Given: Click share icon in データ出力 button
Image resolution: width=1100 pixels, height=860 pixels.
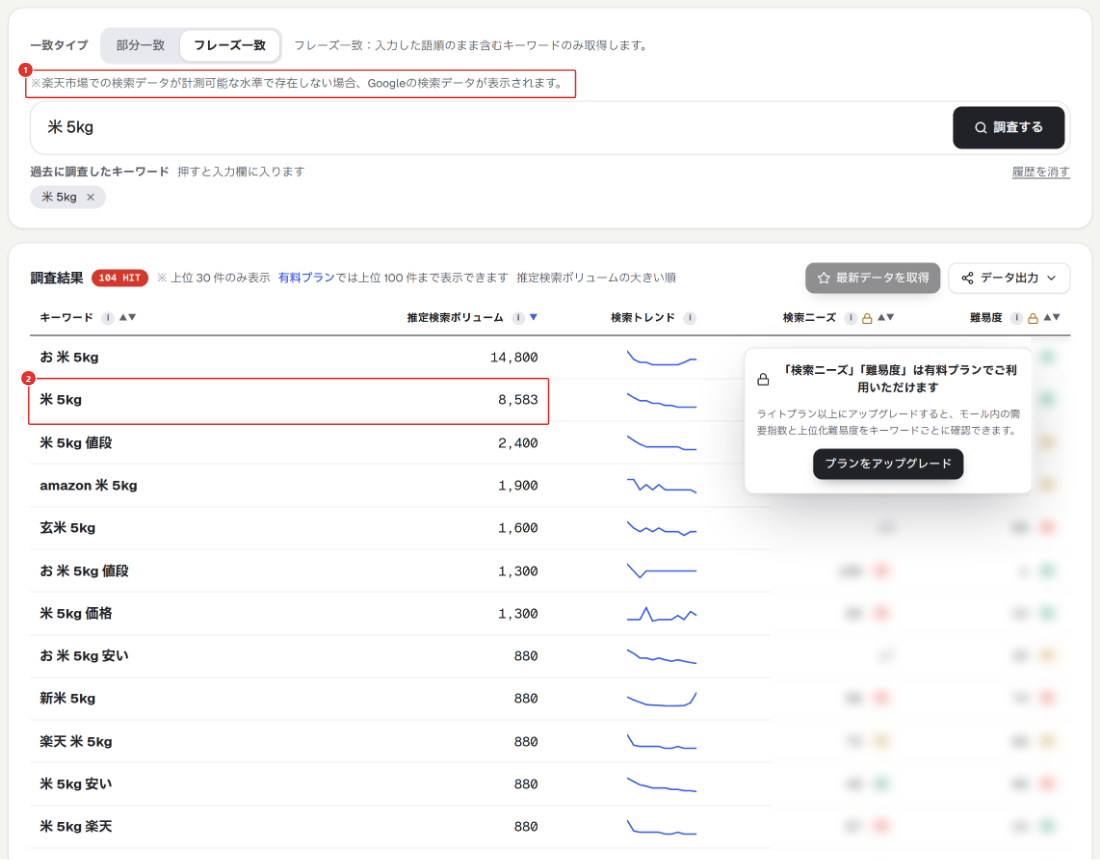Looking at the screenshot, I should [967, 278].
